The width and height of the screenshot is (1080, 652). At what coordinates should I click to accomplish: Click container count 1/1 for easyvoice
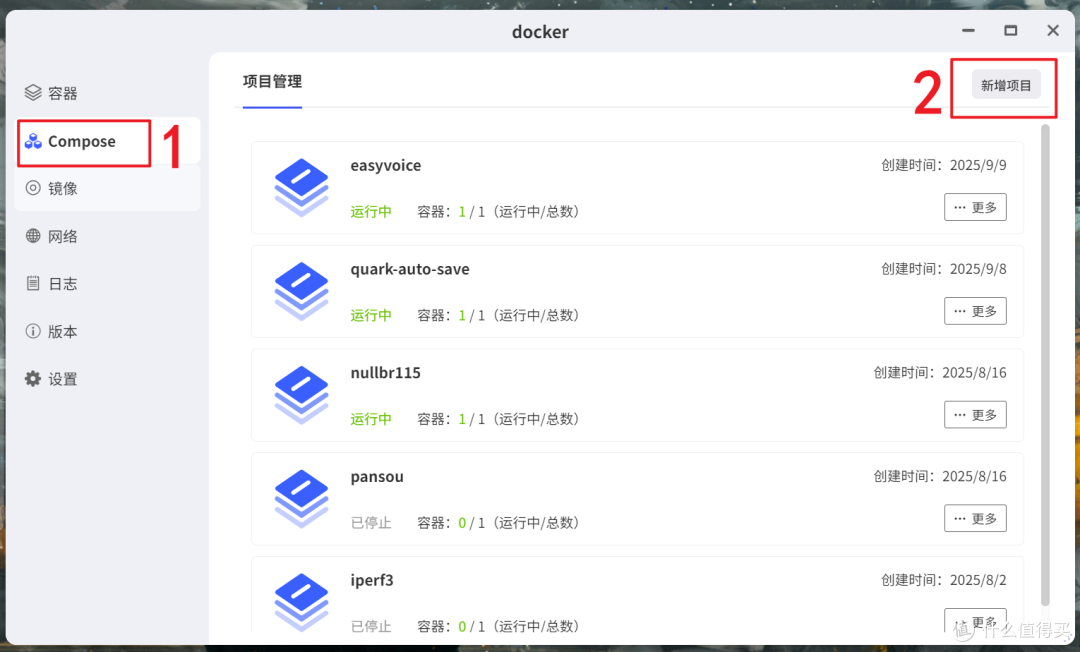[x=472, y=211]
